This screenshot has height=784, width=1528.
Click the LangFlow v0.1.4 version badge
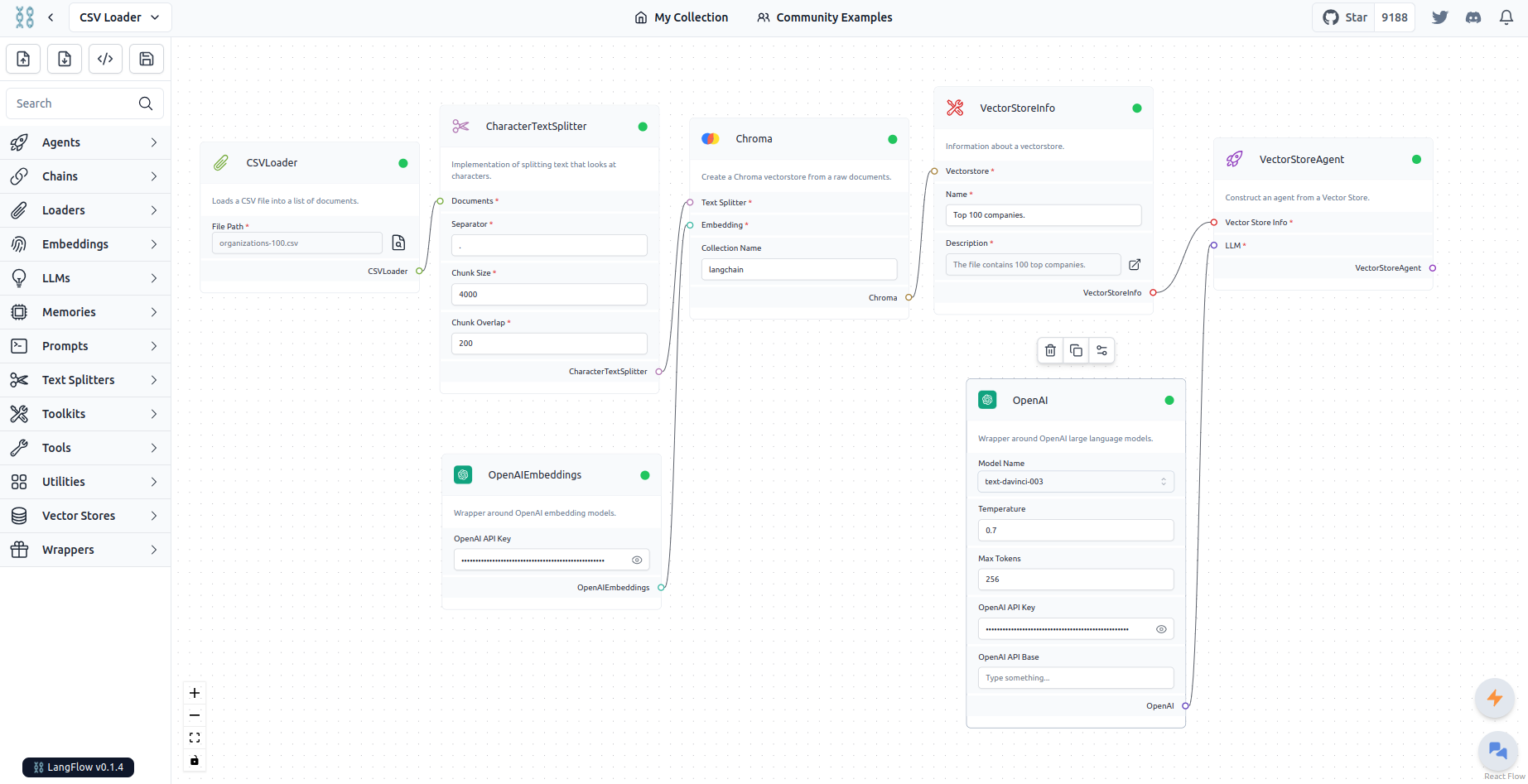[x=78, y=767]
